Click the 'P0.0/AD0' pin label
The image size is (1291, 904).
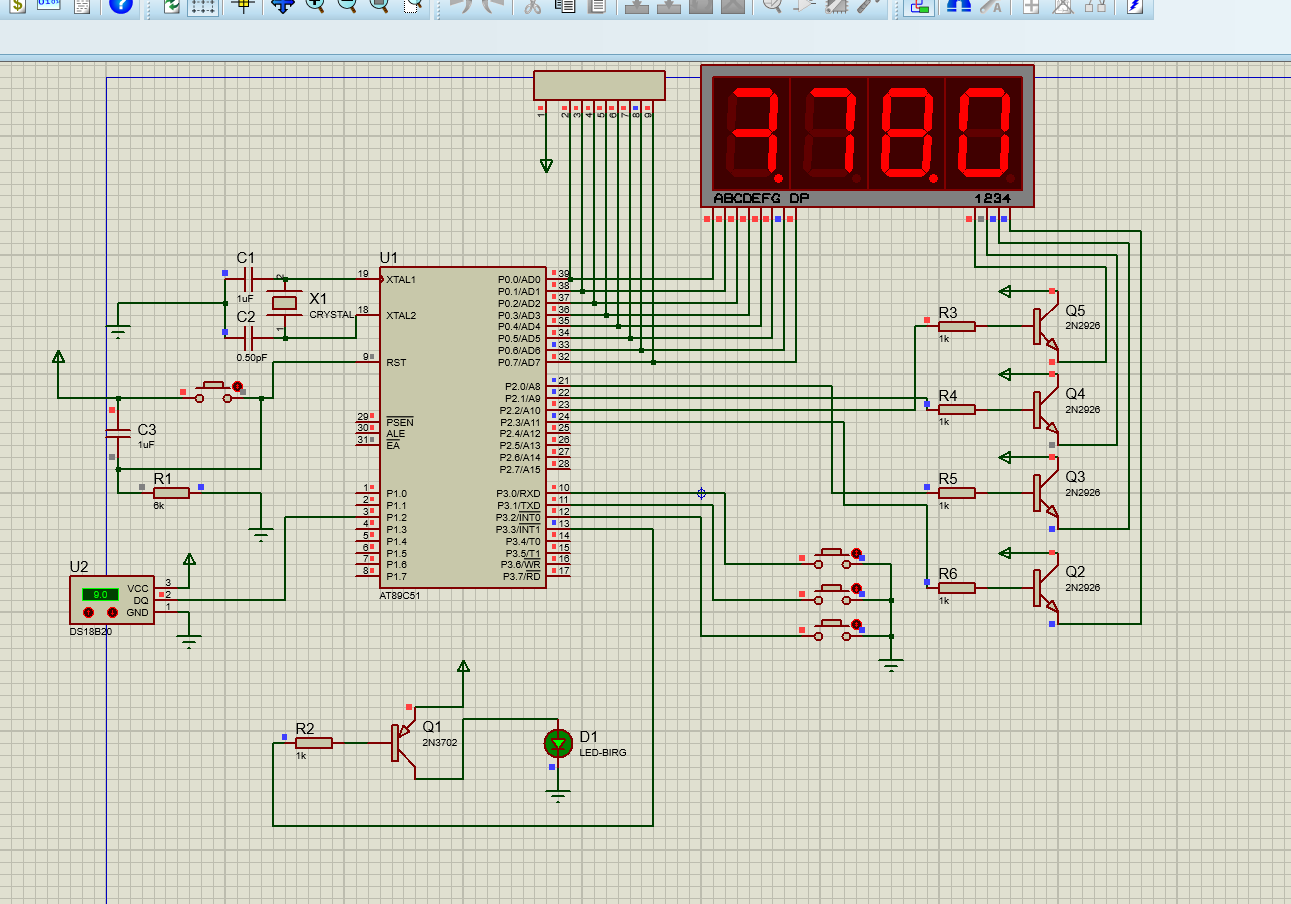(519, 279)
